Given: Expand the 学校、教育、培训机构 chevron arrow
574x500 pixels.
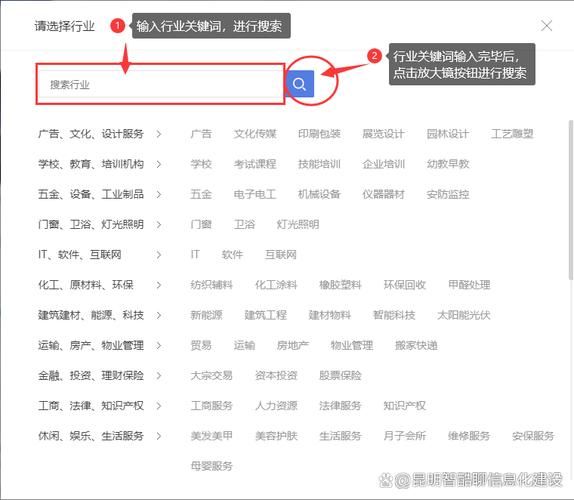Looking at the screenshot, I should tap(159, 164).
